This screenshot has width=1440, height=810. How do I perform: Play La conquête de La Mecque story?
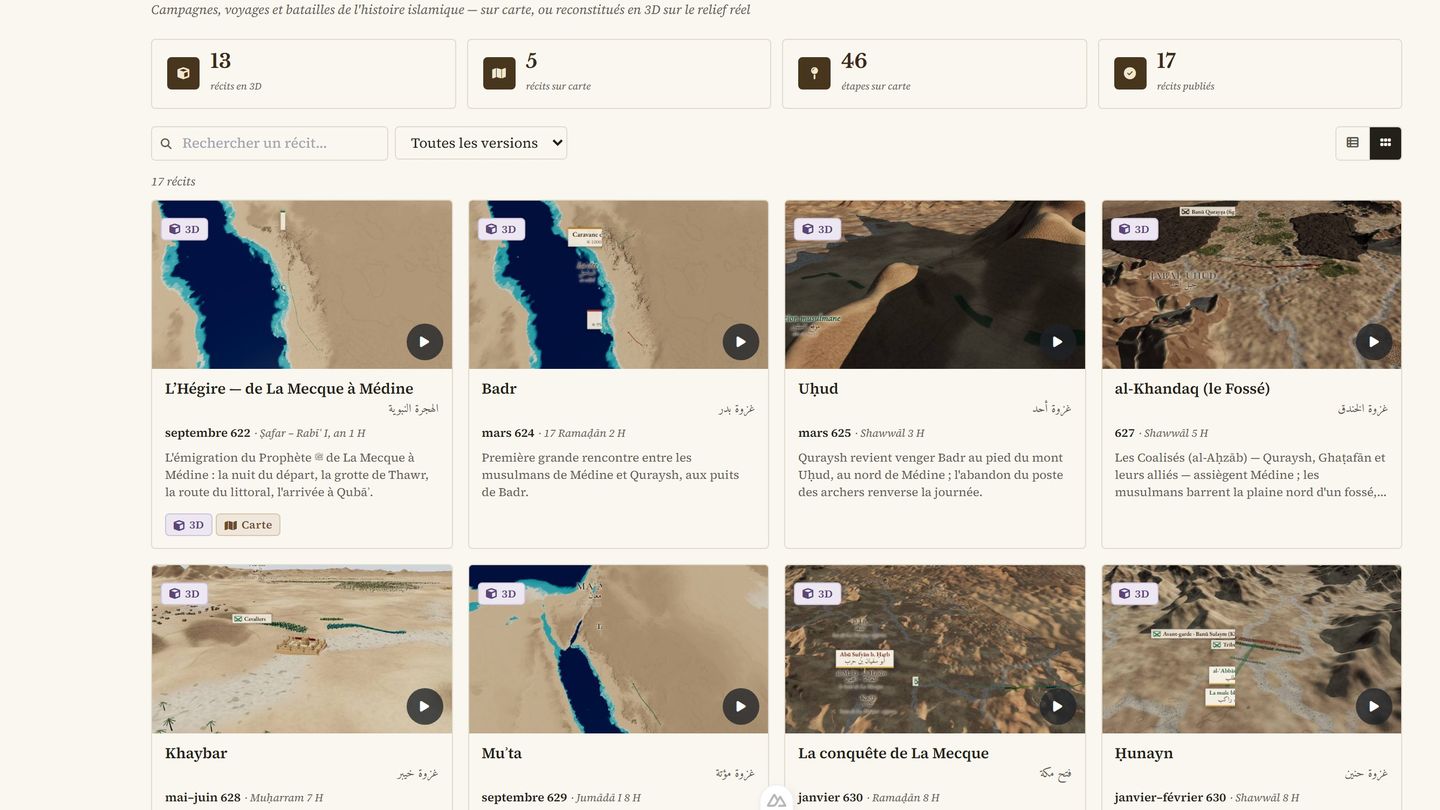1057,706
